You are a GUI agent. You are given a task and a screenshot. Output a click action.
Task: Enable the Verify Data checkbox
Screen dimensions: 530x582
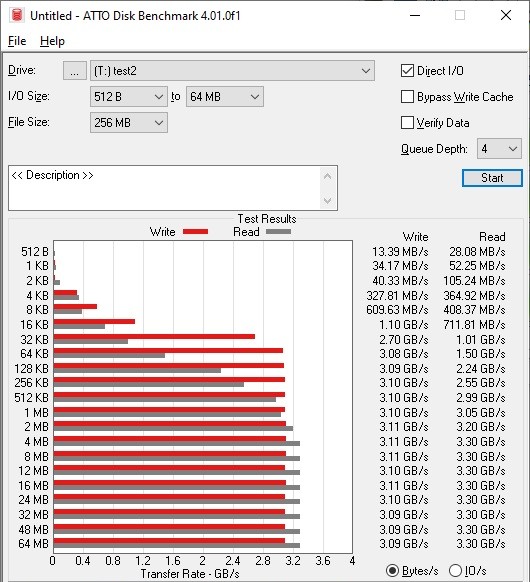click(407, 122)
